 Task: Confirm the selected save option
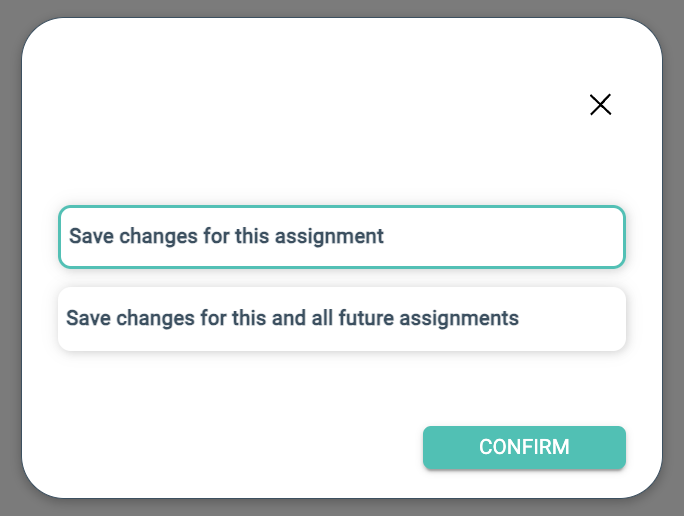(x=524, y=447)
